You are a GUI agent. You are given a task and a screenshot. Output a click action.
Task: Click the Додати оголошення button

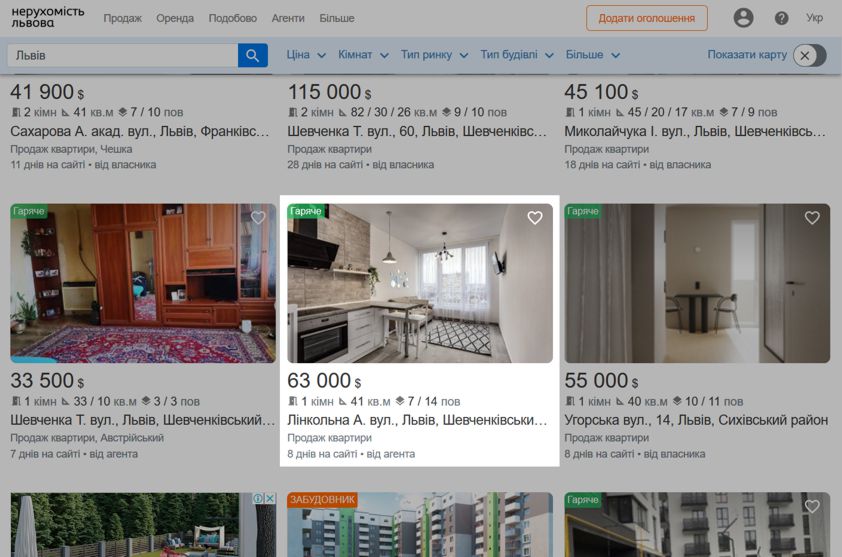(x=647, y=18)
